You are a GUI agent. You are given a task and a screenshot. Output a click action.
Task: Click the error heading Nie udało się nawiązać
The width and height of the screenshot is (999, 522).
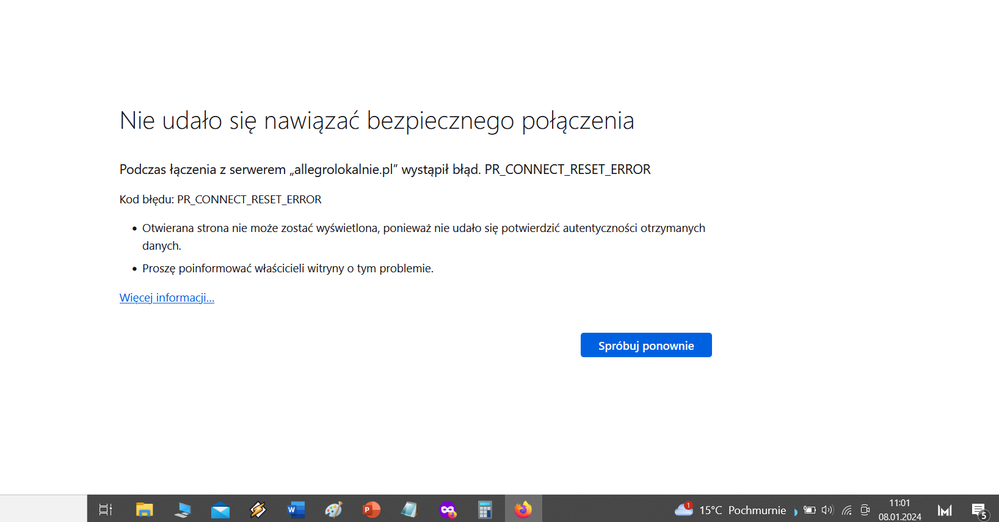pyautogui.click(x=377, y=120)
